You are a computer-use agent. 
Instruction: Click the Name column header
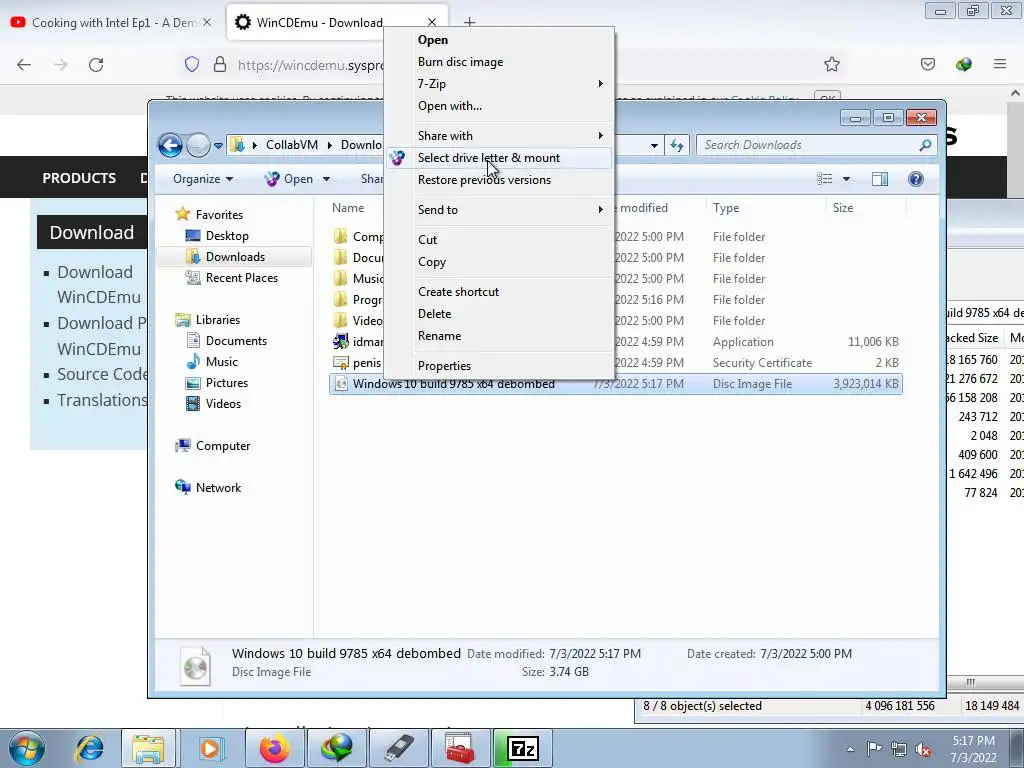coord(348,208)
